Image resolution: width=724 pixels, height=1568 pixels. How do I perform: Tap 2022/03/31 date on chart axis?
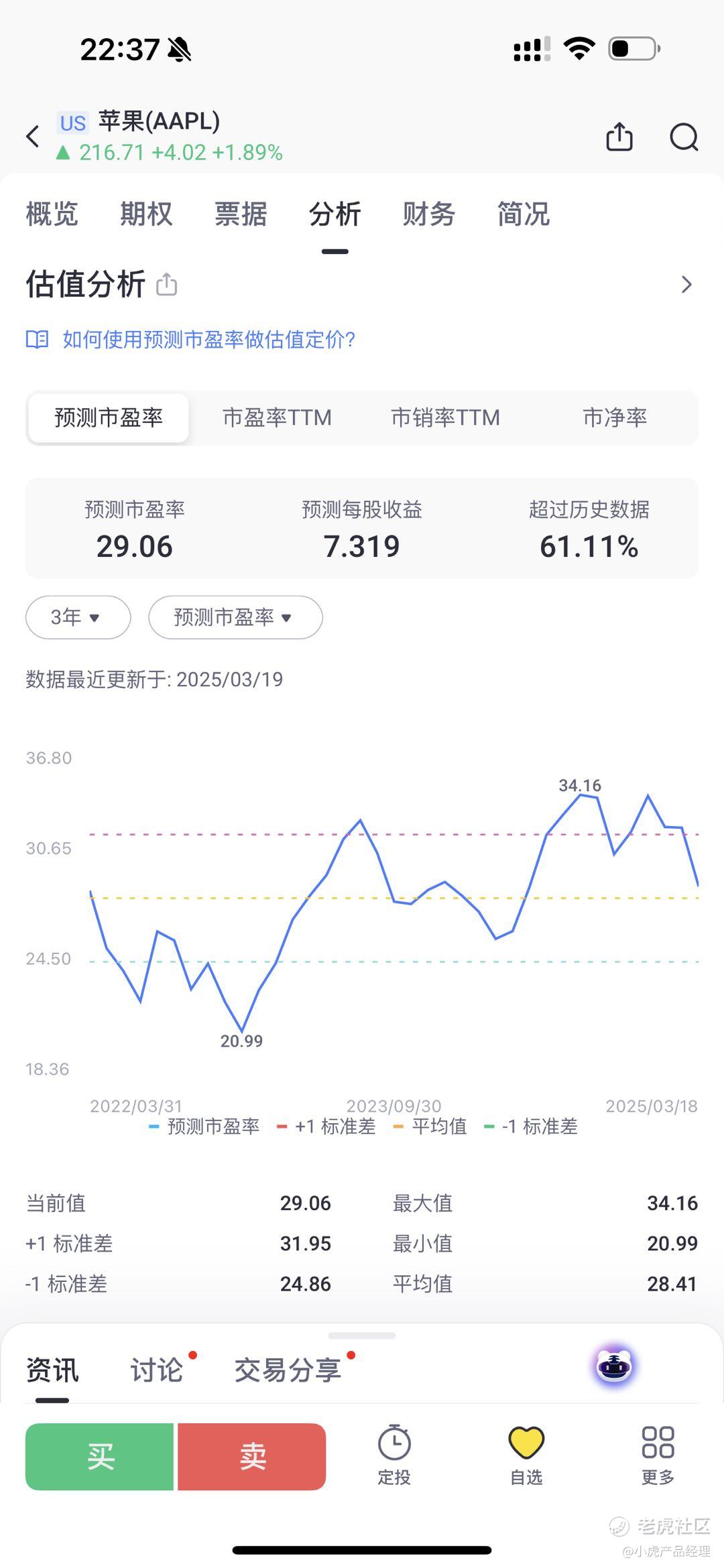pyautogui.click(x=136, y=1106)
